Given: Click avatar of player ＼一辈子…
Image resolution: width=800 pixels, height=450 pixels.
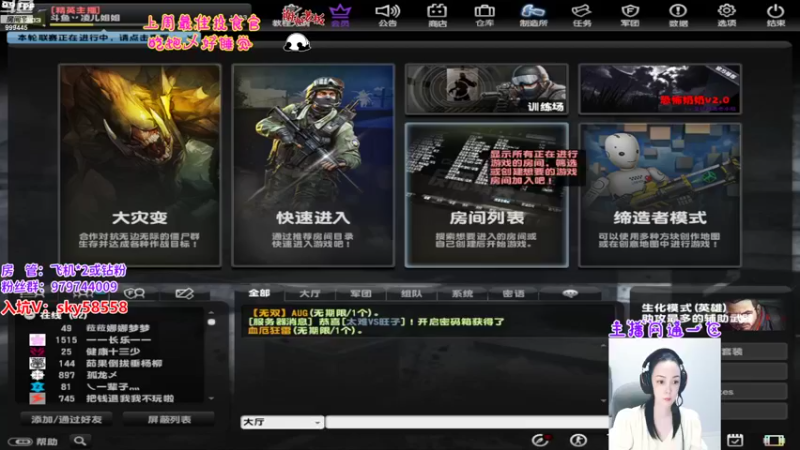Looking at the screenshot, I should [x=37, y=387].
